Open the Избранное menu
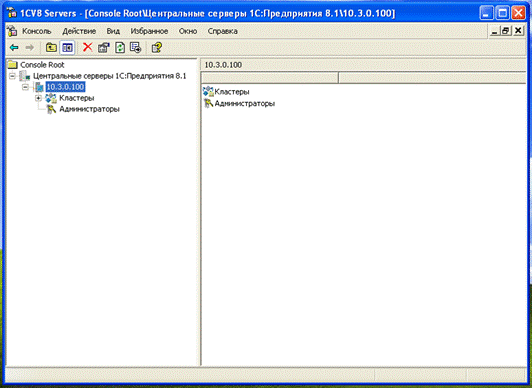The width and height of the screenshot is (532, 388). pyautogui.click(x=149, y=31)
